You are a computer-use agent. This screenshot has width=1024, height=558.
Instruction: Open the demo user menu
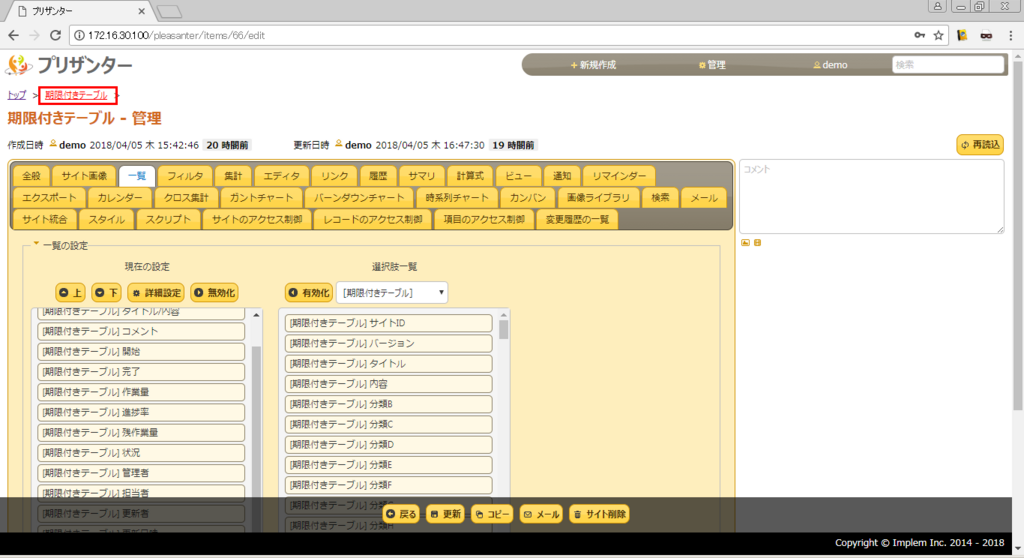pos(830,65)
